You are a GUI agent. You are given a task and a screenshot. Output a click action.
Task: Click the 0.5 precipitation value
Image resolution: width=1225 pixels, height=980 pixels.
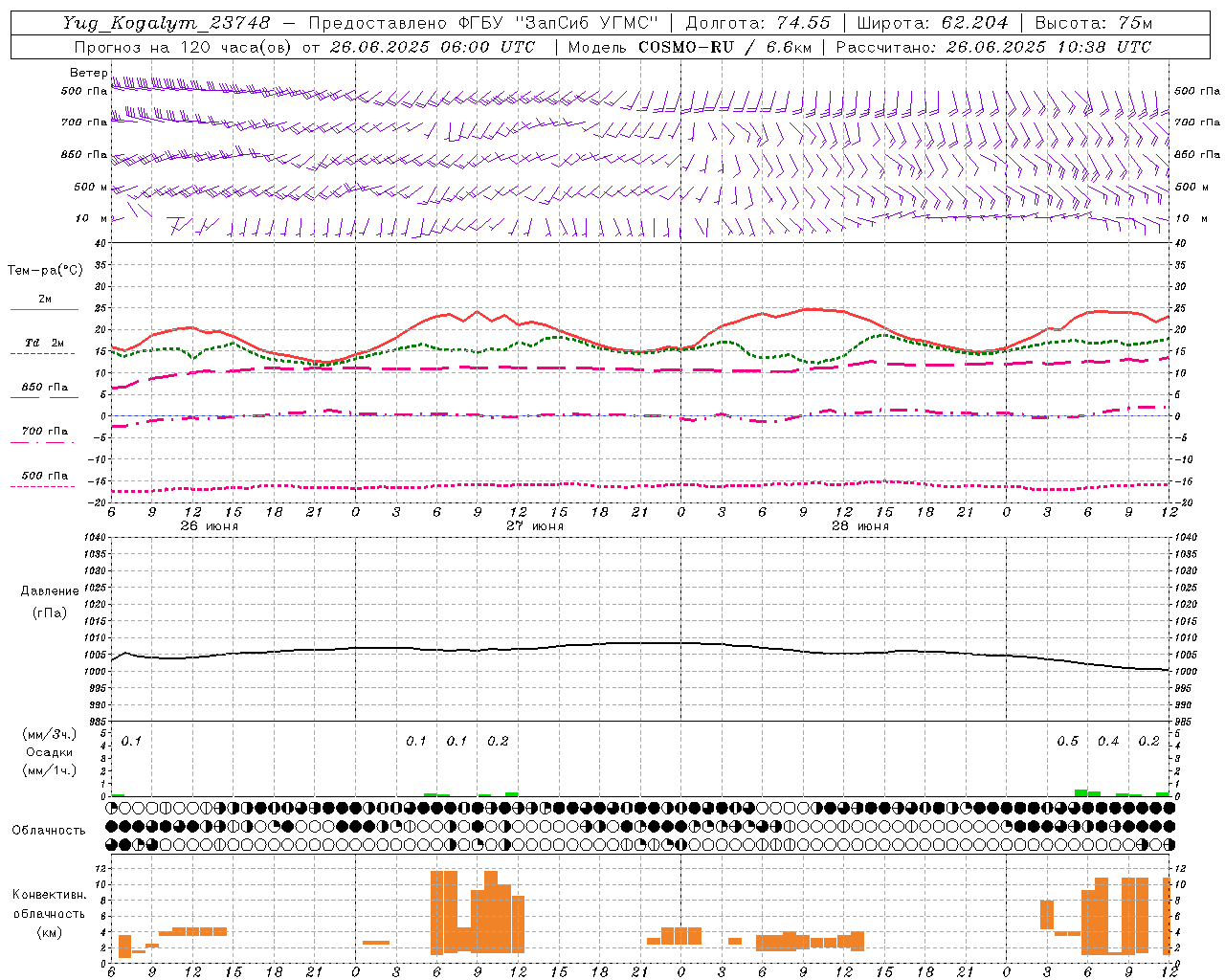click(1067, 742)
